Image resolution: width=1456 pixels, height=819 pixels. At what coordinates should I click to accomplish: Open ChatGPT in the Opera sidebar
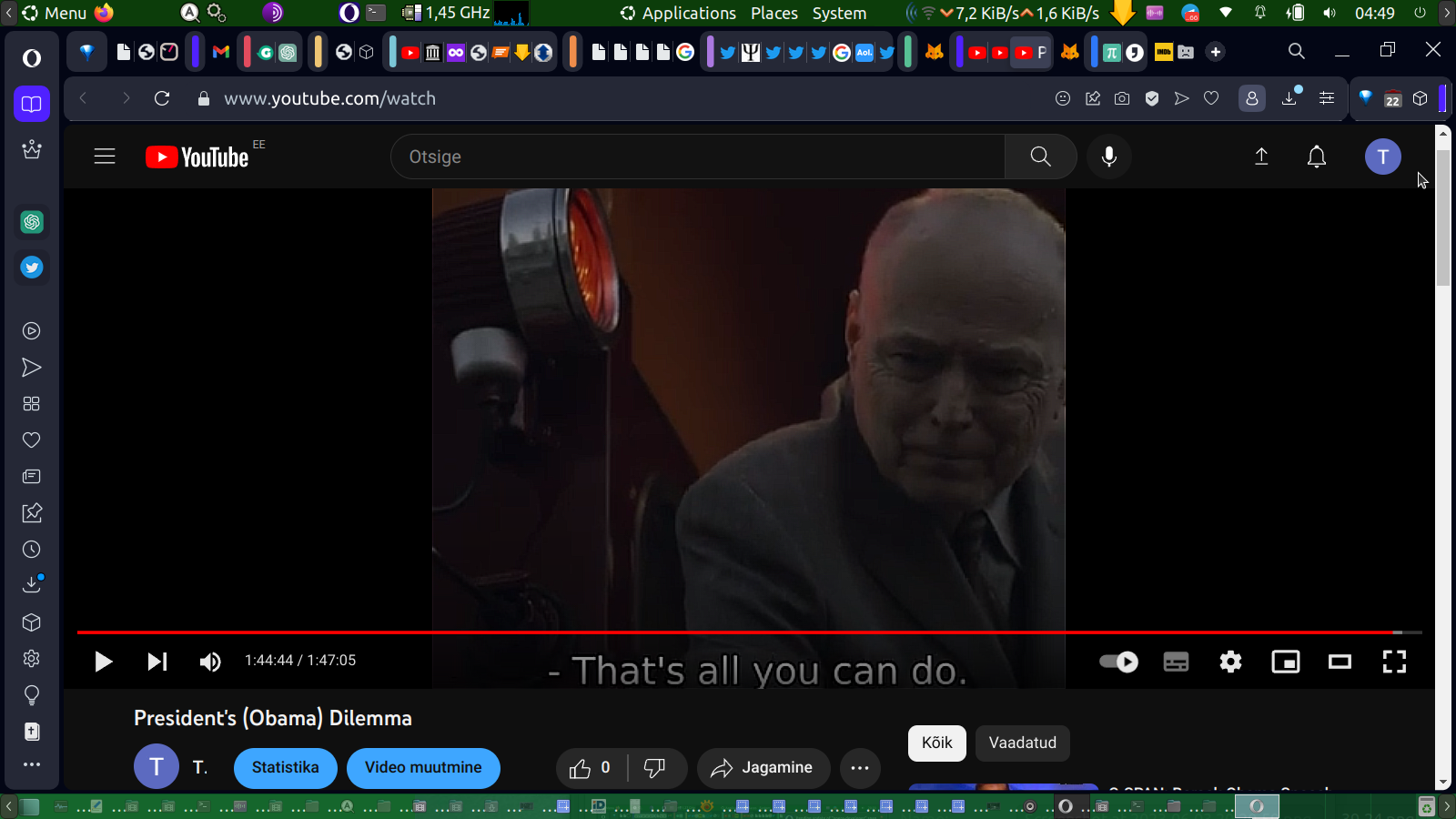point(32,222)
